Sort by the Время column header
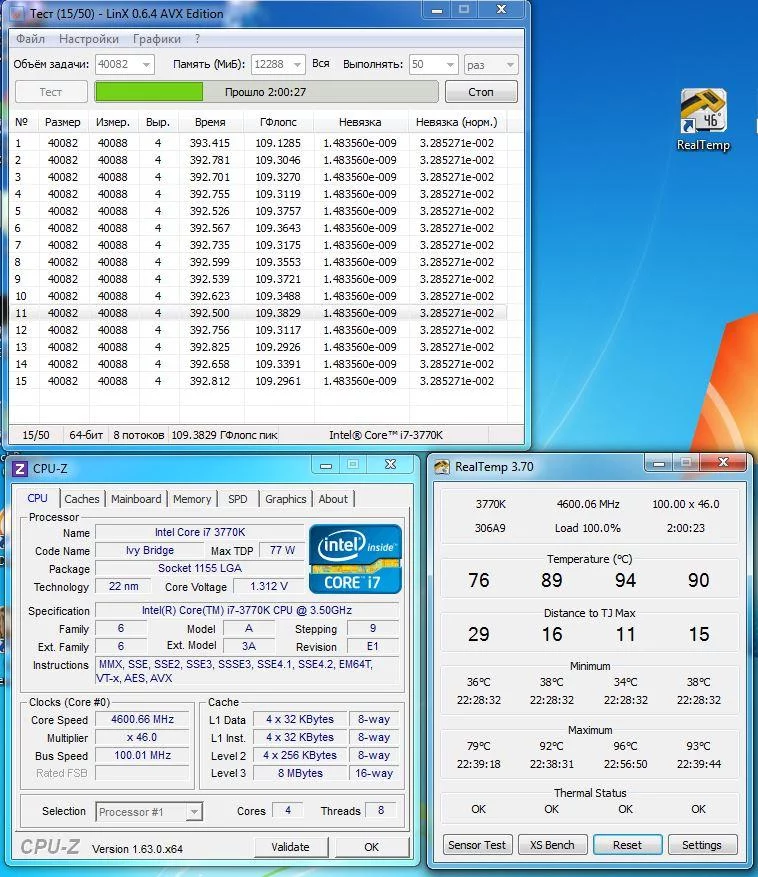 click(x=210, y=122)
